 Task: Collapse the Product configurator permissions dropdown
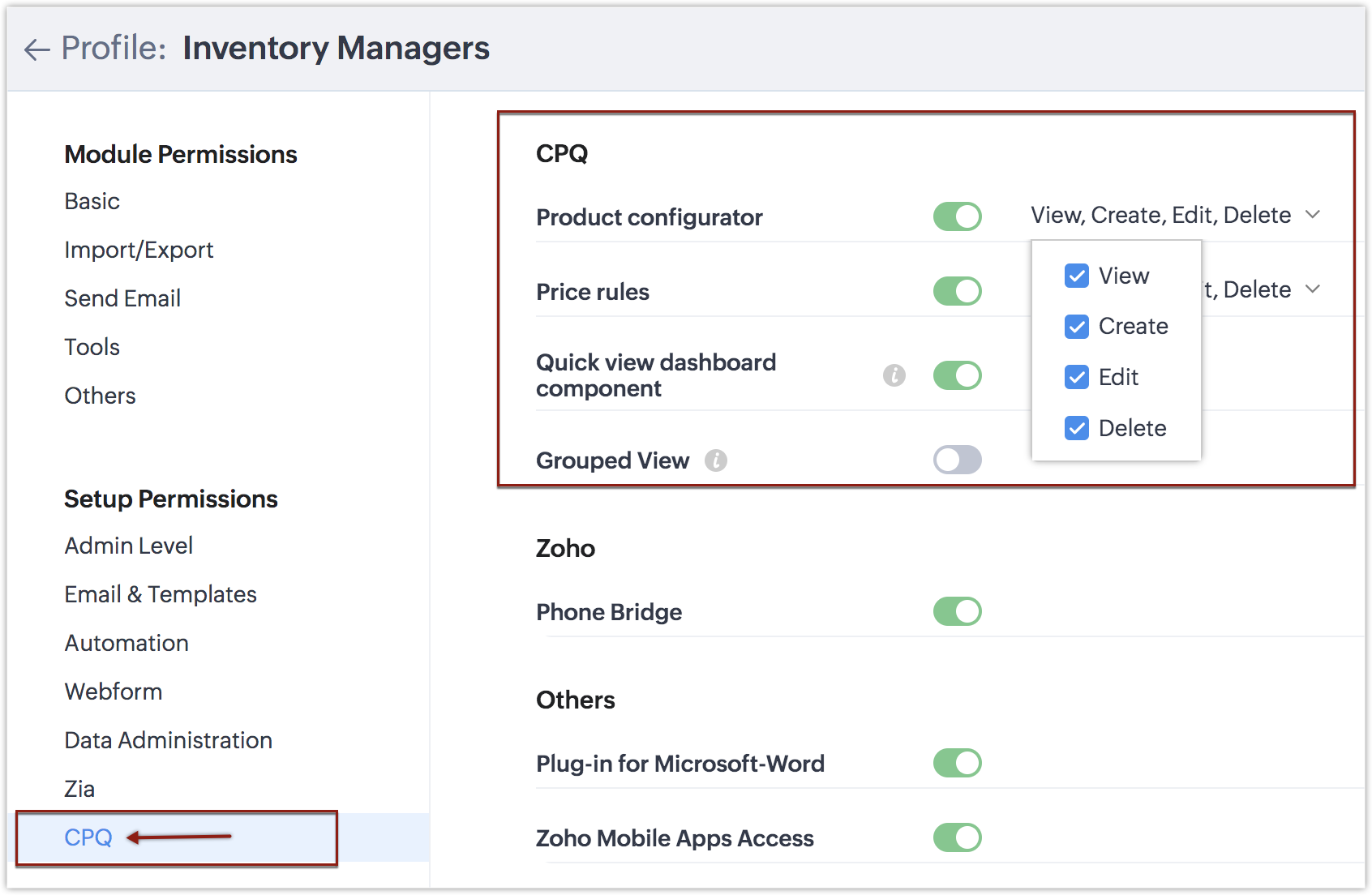coord(1312,215)
